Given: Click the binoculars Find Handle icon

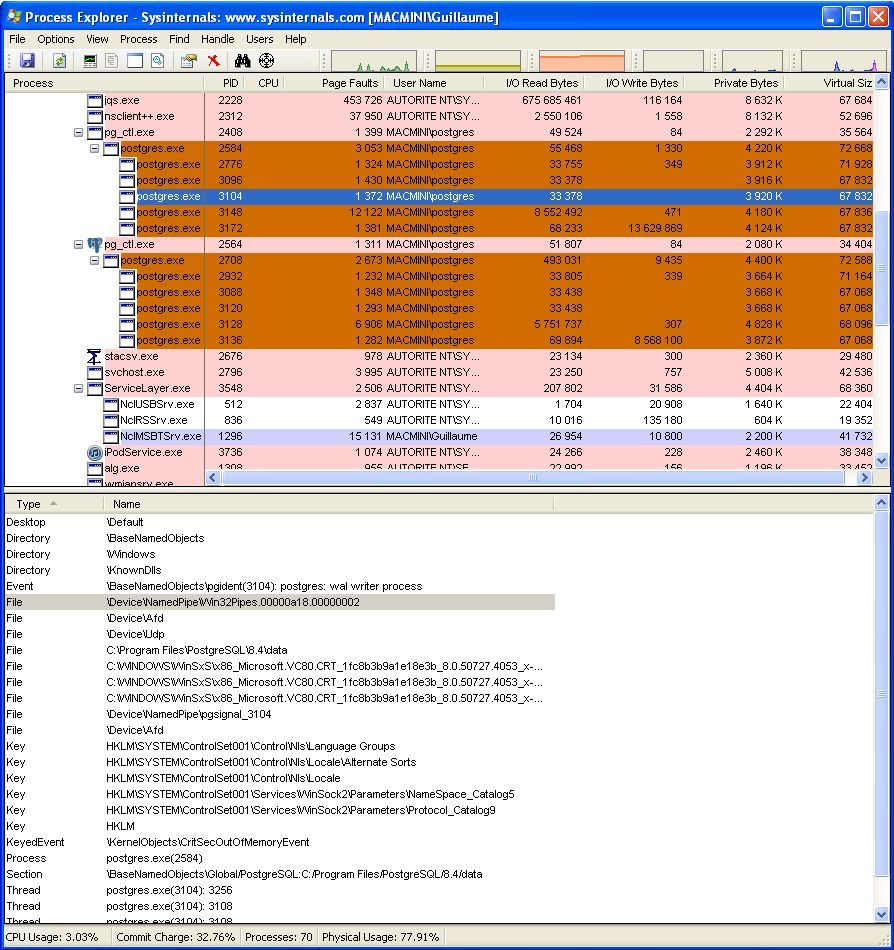Looking at the screenshot, I should (x=242, y=61).
